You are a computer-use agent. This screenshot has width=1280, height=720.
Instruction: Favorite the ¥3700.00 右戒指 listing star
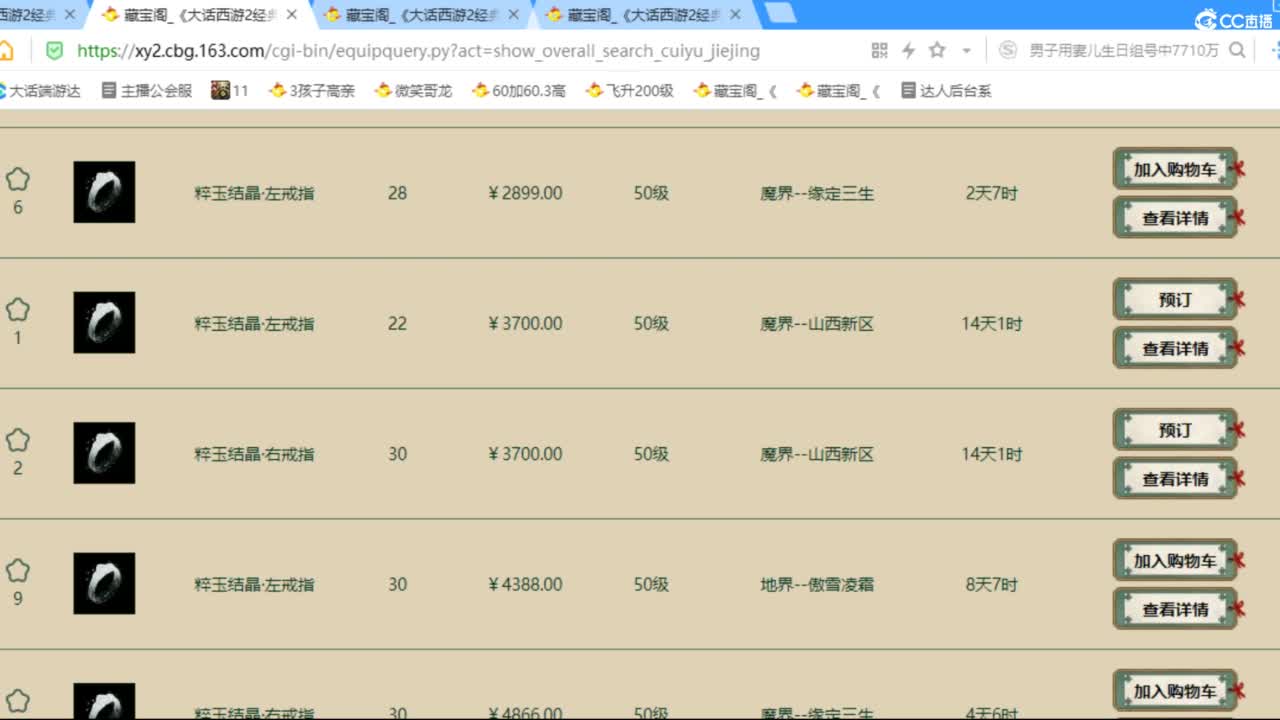pos(17,441)
